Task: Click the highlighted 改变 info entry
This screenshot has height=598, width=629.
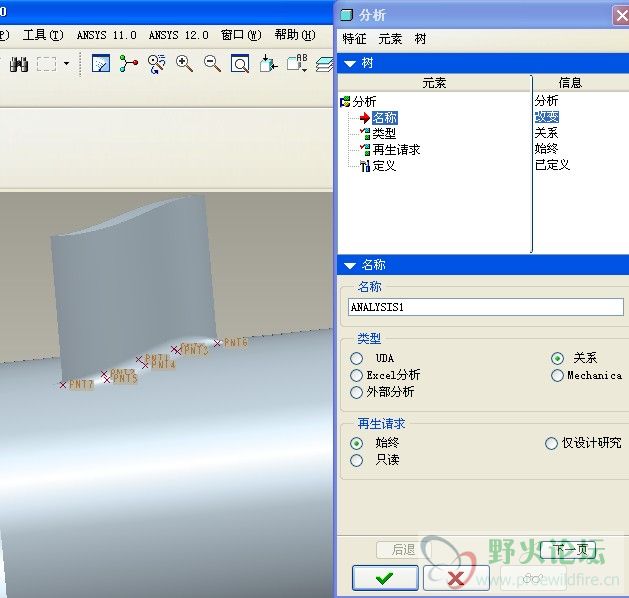Action: tap(547, 117)
